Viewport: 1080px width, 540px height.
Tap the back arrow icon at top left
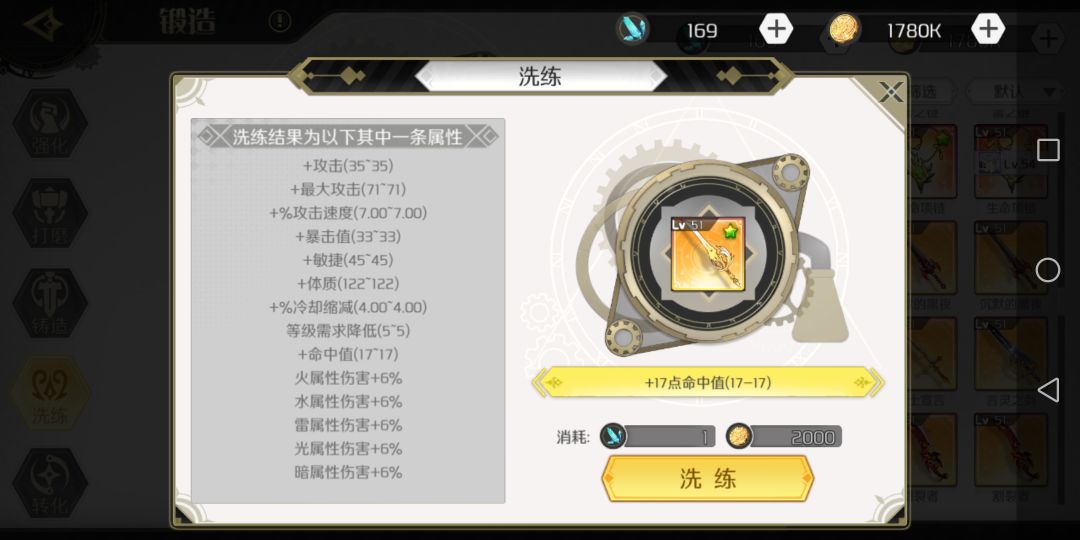pos(43,26)
